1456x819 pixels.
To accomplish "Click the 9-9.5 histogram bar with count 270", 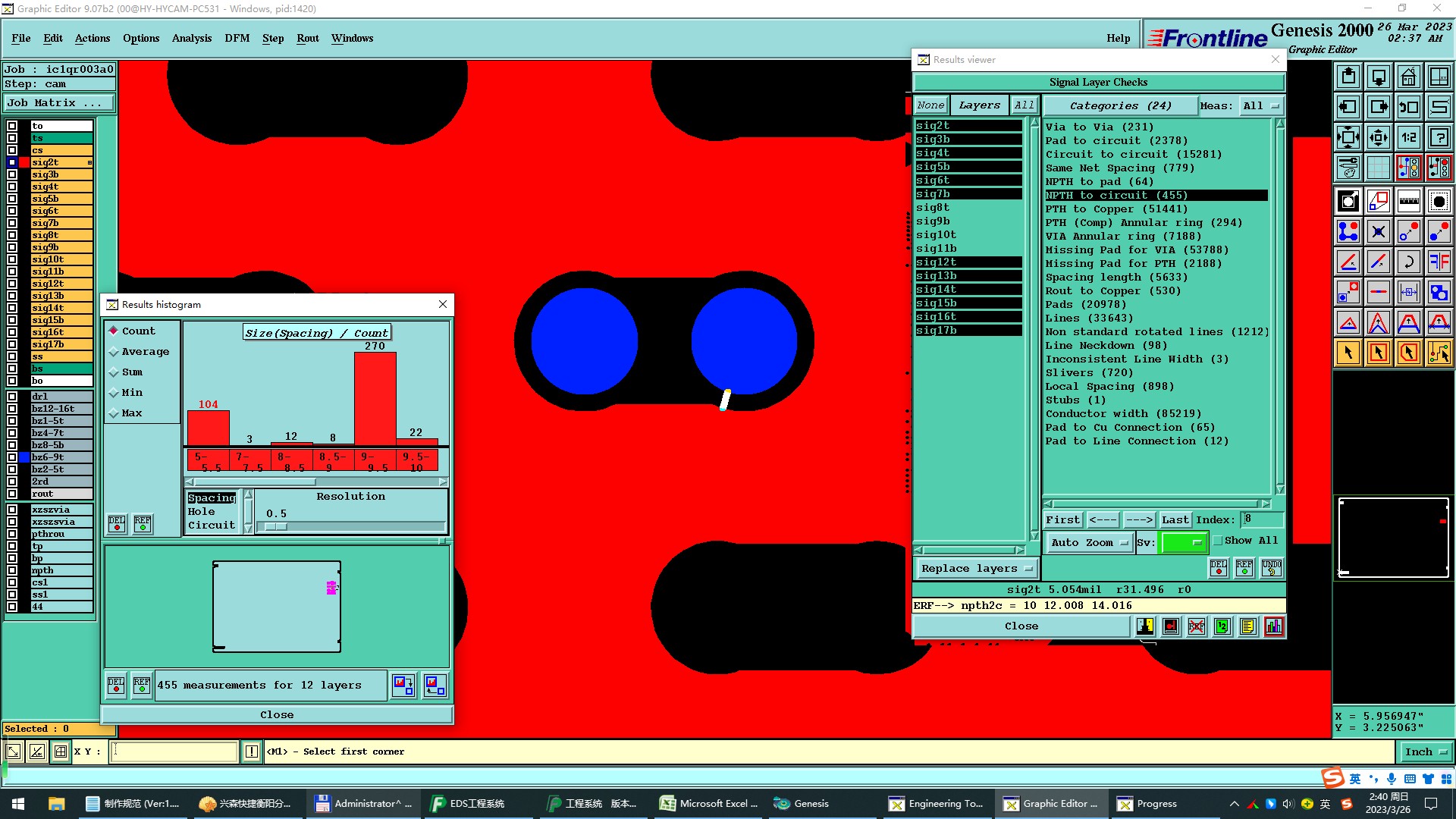I will point(375,399).
